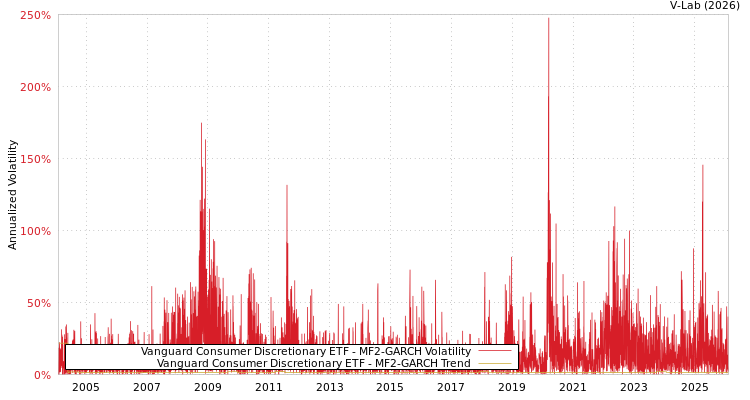This screenshot has width=750, height=400.
Task: Click the MF2-GARCH Trend legend entry
Action: point(314,363)
